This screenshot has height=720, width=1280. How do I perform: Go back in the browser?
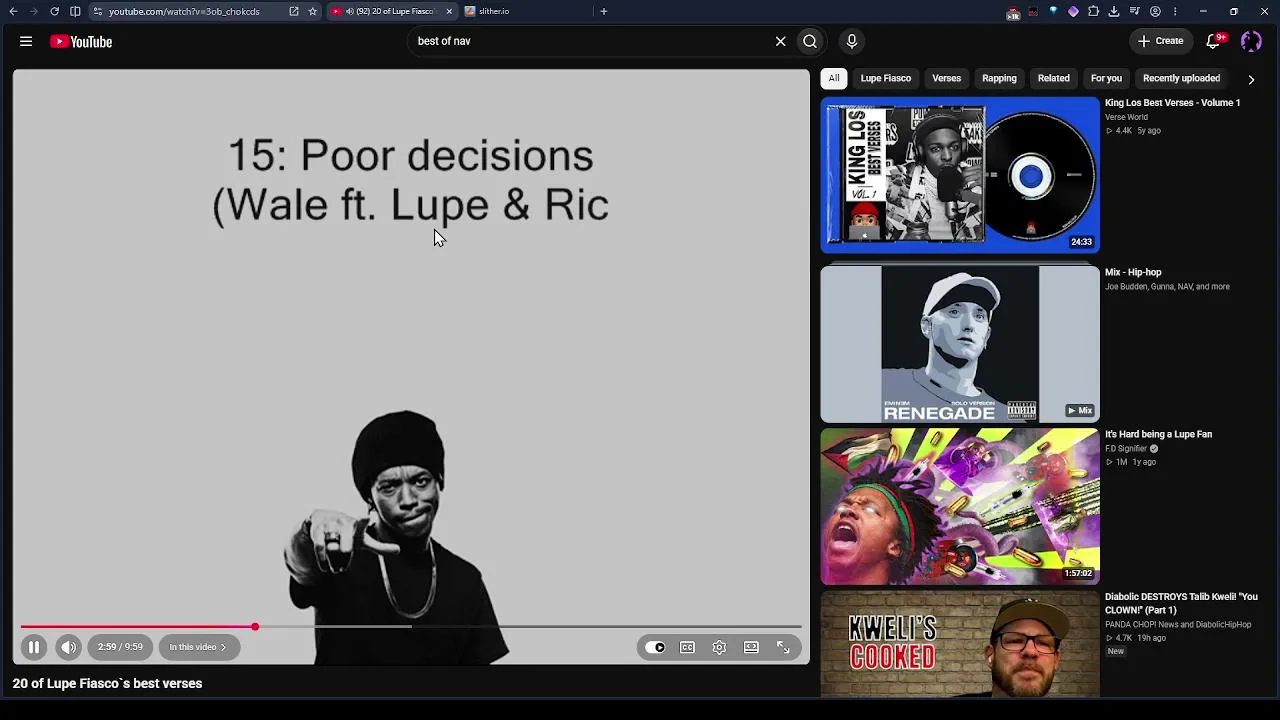click(13, 11)
